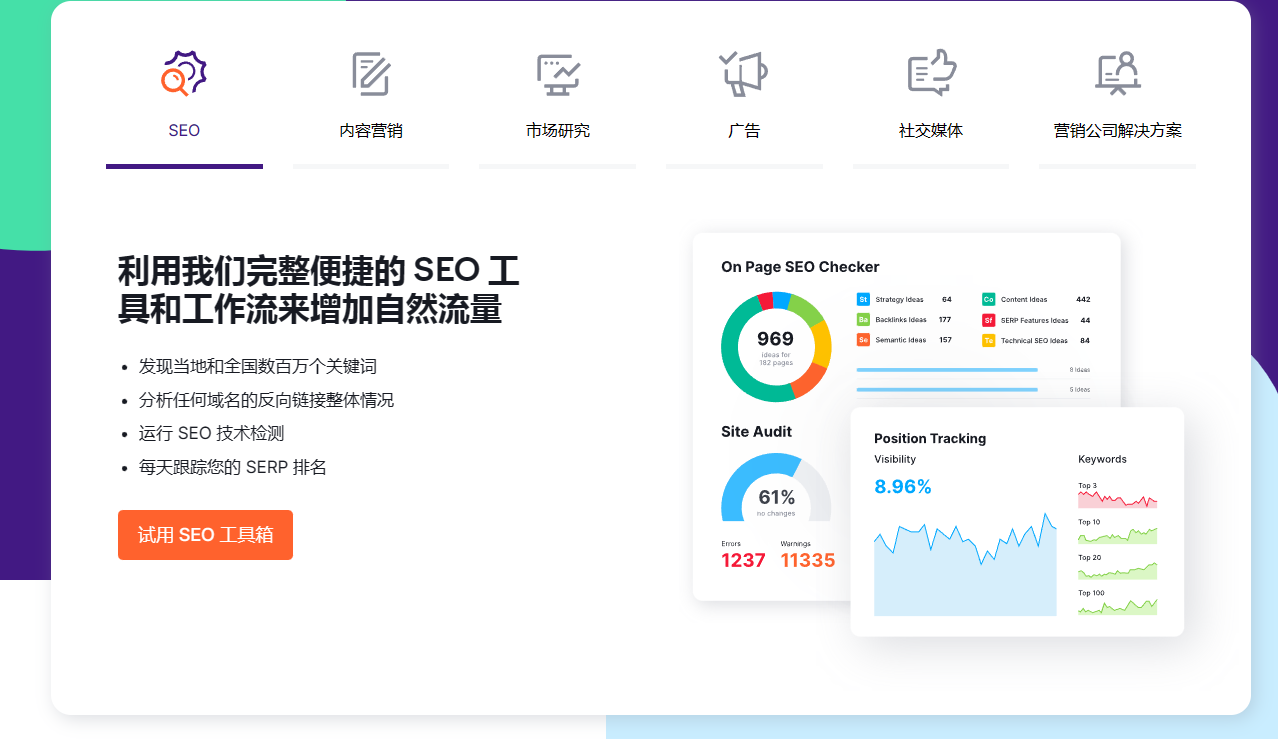Switch to the 市场研究 tab
1278x739 pixels.
[x=558, y=131]
